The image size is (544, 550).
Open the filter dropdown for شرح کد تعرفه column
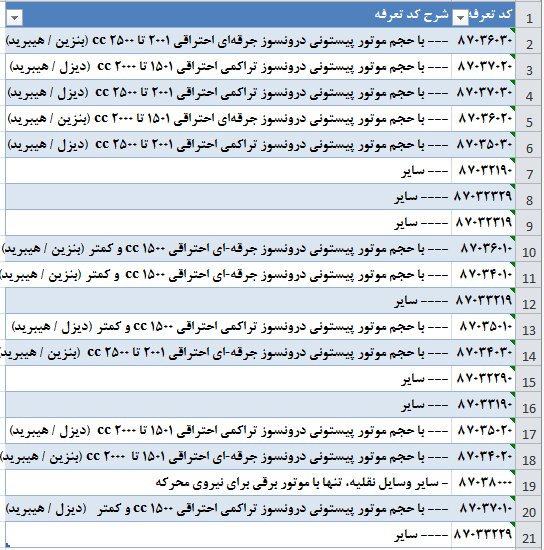[x=15, y=18]
